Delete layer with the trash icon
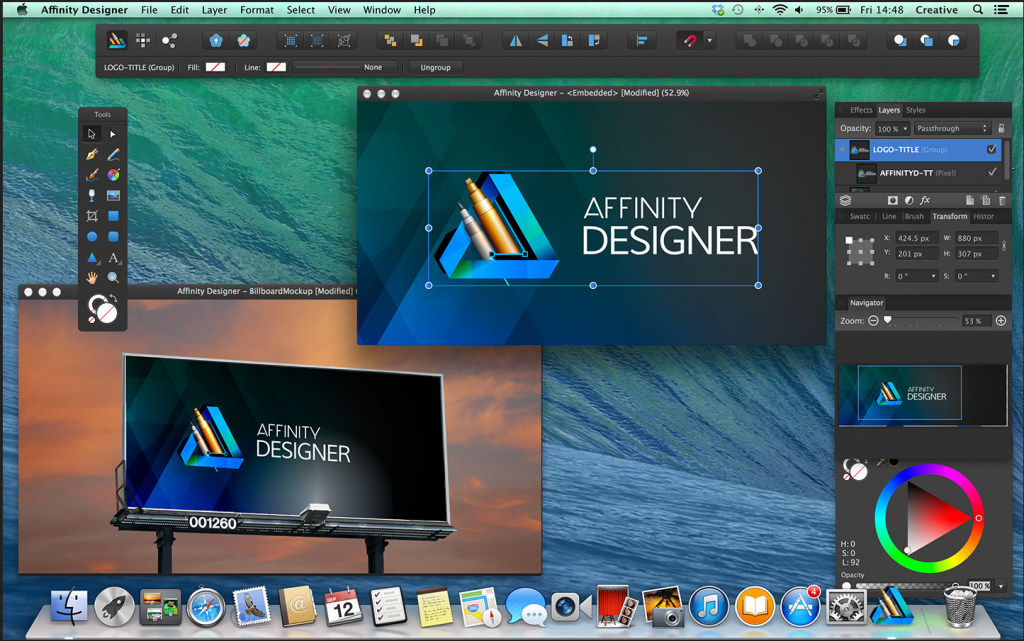 (1002, 201)
